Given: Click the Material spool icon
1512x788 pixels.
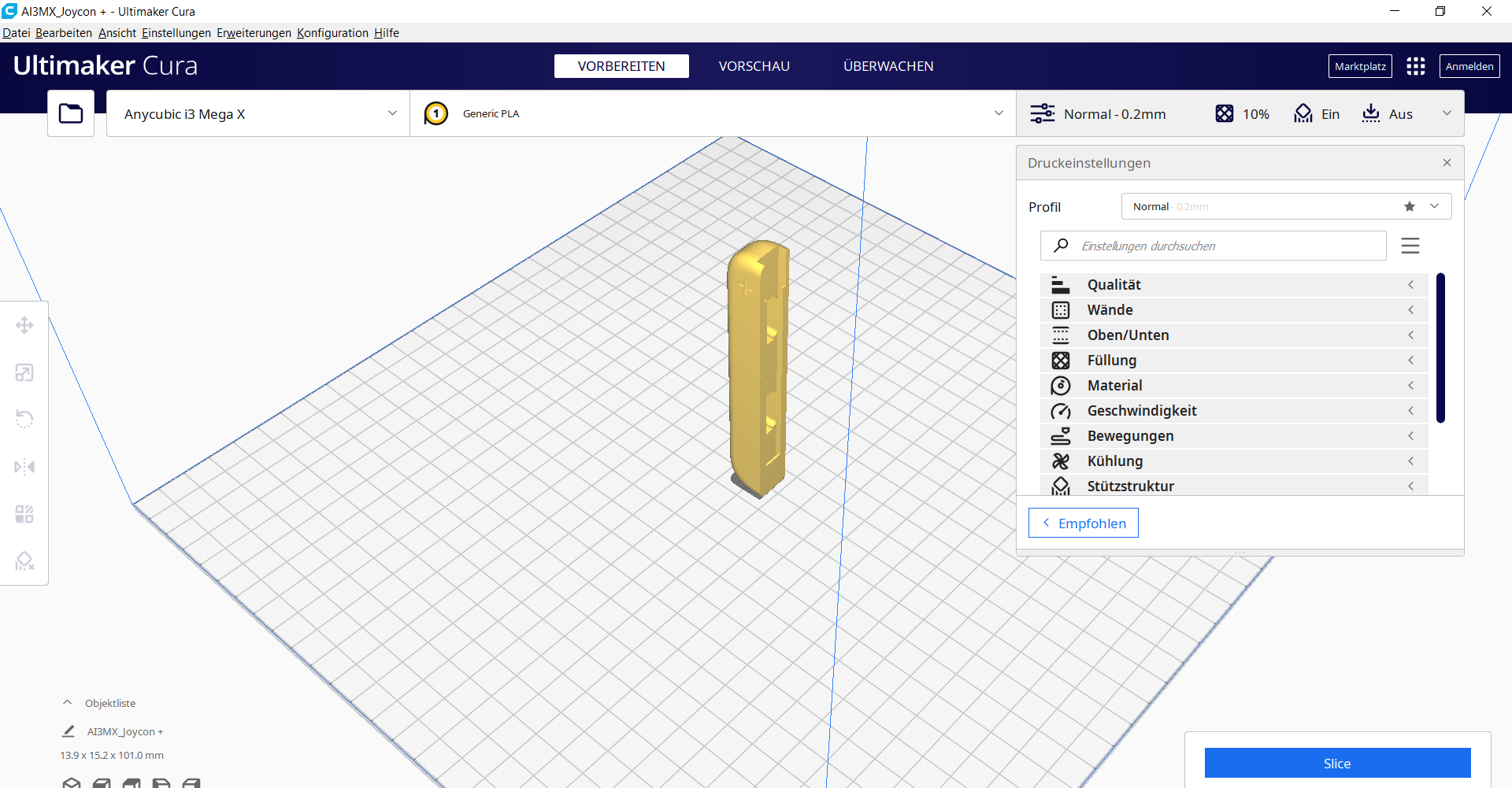Looking at the screenshot, I should (x=1061, y=386).
